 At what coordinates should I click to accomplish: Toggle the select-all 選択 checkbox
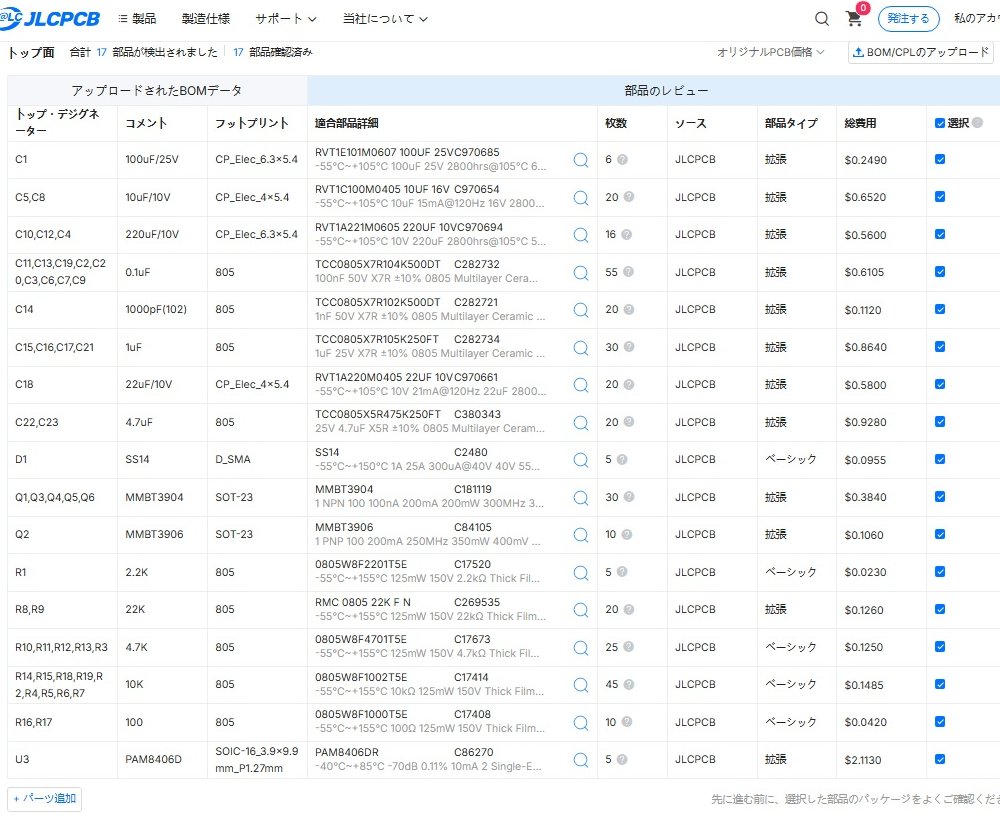pos(939,123)
